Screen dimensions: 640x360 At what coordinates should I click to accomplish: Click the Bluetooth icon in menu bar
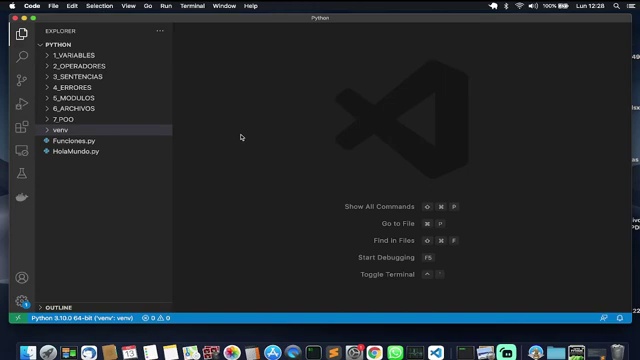[506, 6]
